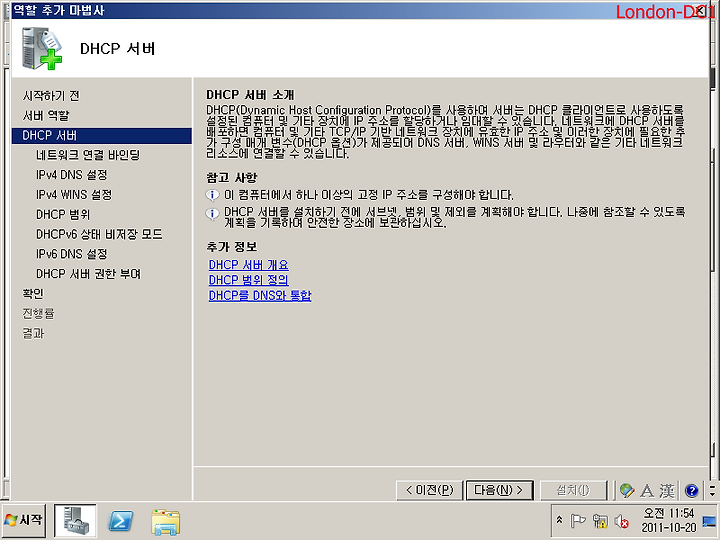Click info icon beside 서브넷, 범위 note
The height and width of the screenshot is (540, 720).
pyautogui.click(x=212, y=214)
